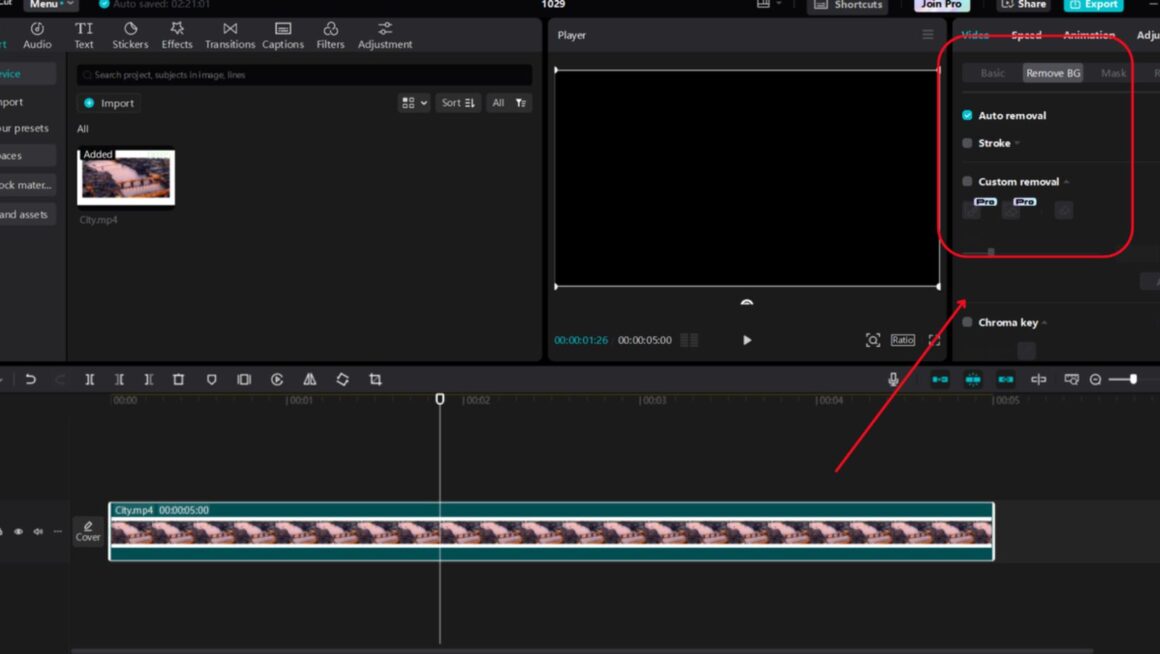The image size is (1160, 654).
Task: Open the All filter dropdown
Action: 498,103
